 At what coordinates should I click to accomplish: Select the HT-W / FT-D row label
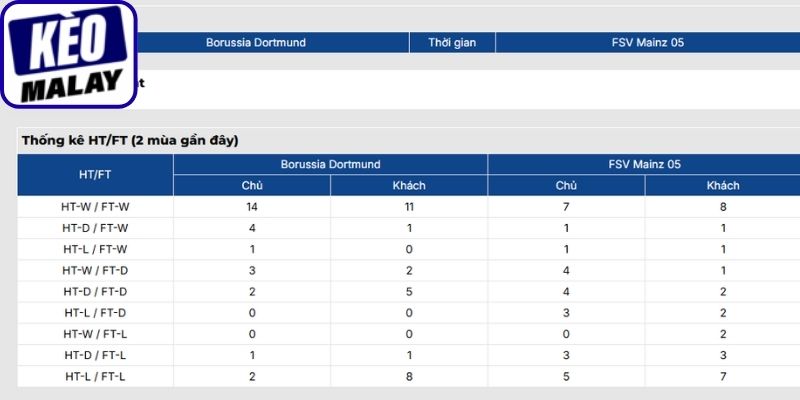(95, 270)
